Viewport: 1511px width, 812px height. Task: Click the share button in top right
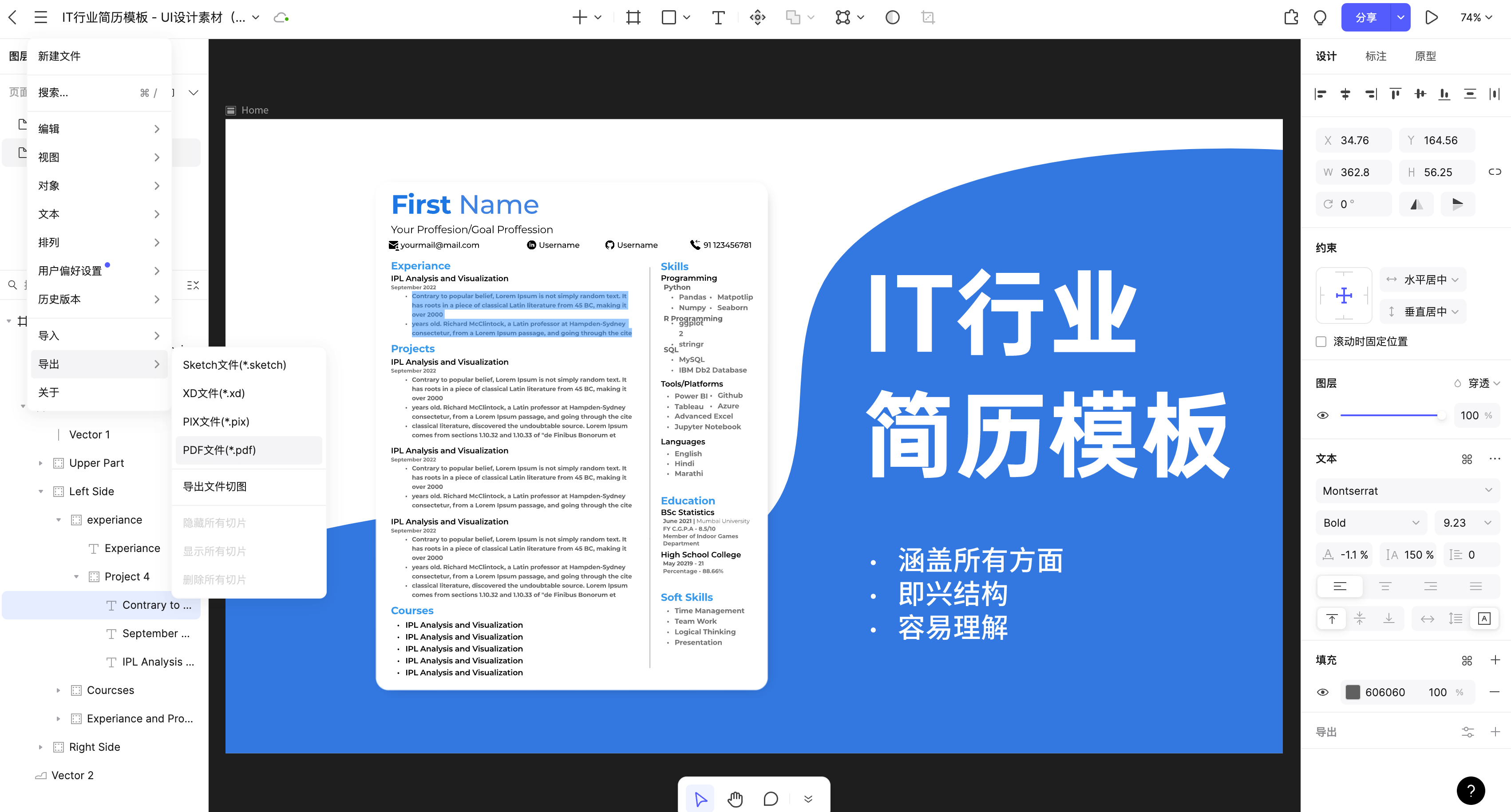(1366, 17)
